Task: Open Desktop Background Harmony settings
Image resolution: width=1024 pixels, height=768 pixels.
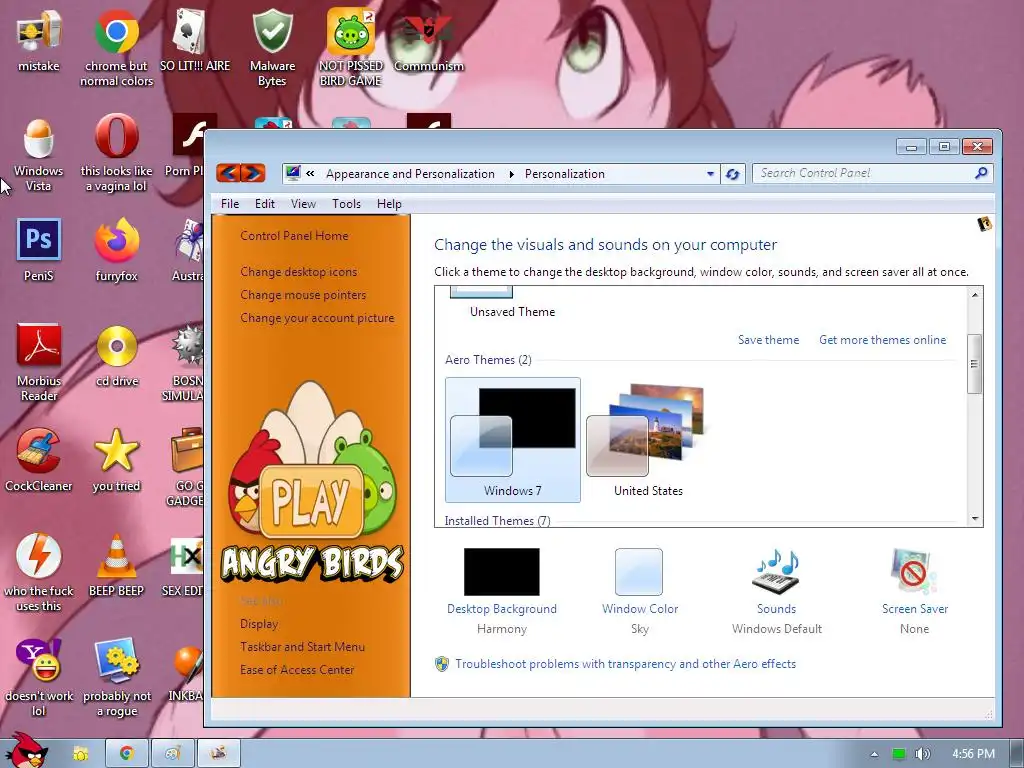Action: point(502,592)
